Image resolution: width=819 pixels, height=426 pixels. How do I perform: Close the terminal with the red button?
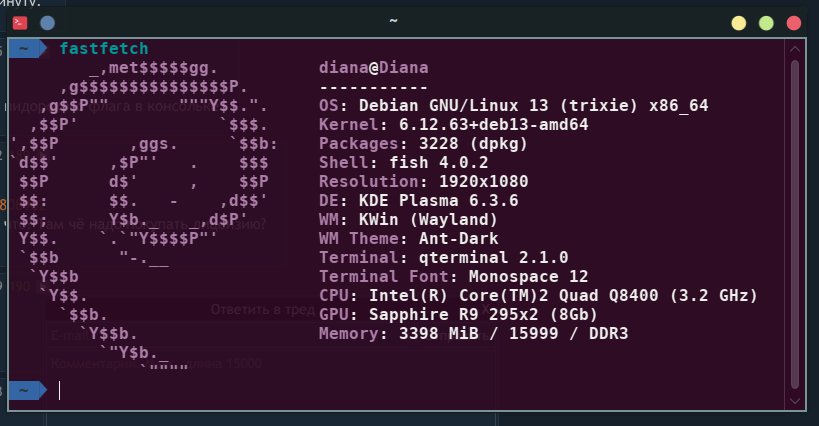pos(794,22)
